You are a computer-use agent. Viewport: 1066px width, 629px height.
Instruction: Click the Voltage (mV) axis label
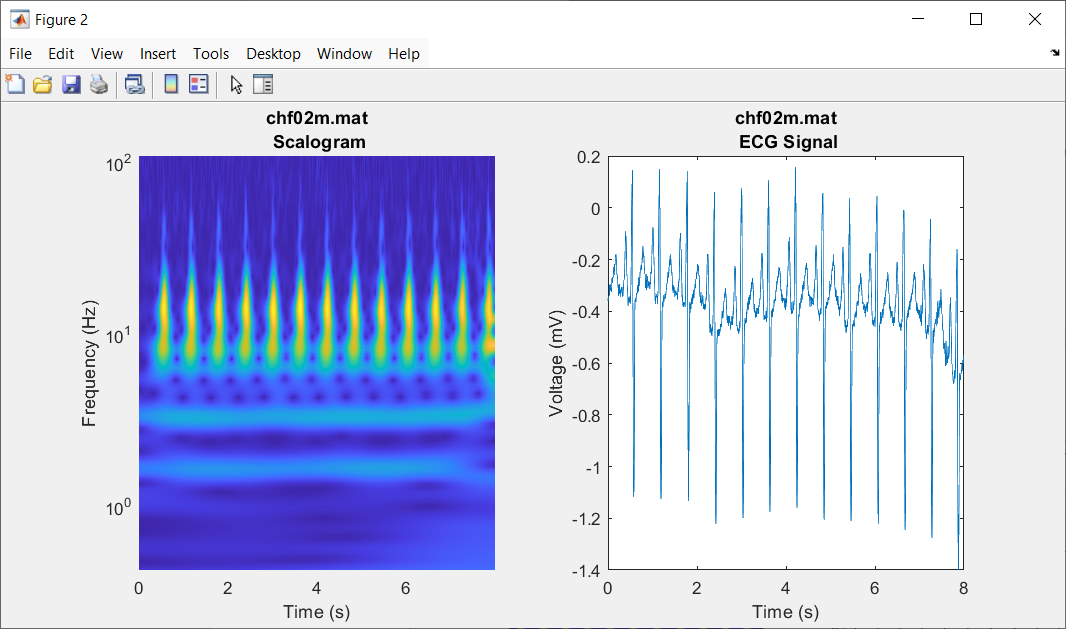point(556,363)
